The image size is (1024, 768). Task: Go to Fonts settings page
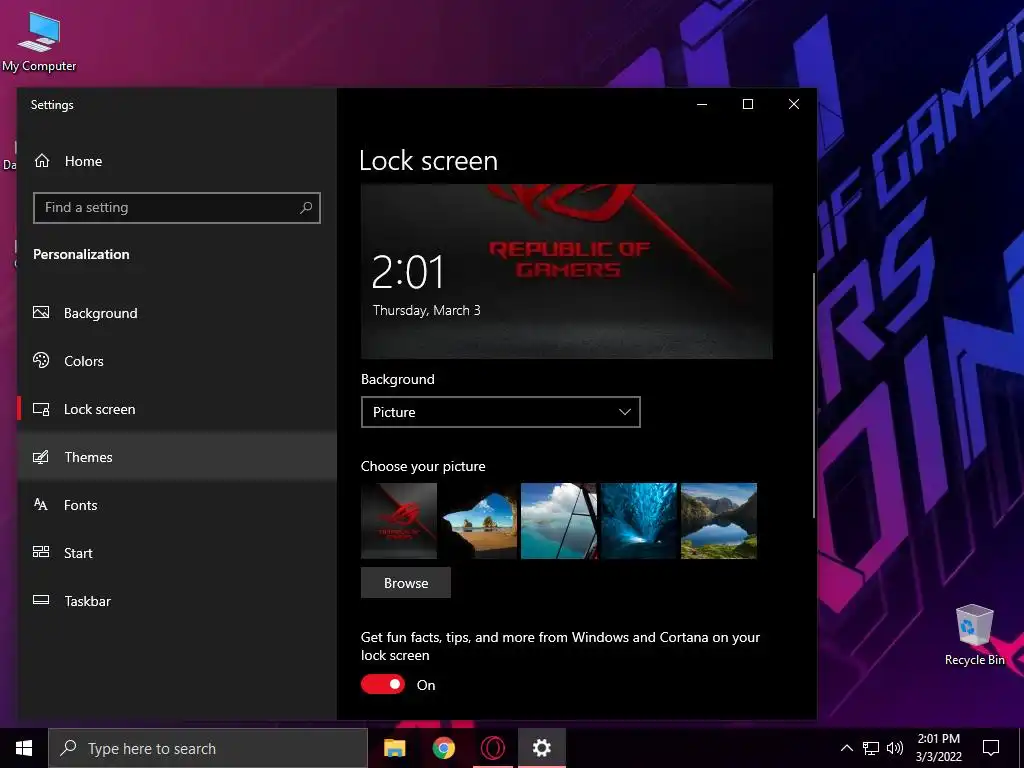[176, 505]
